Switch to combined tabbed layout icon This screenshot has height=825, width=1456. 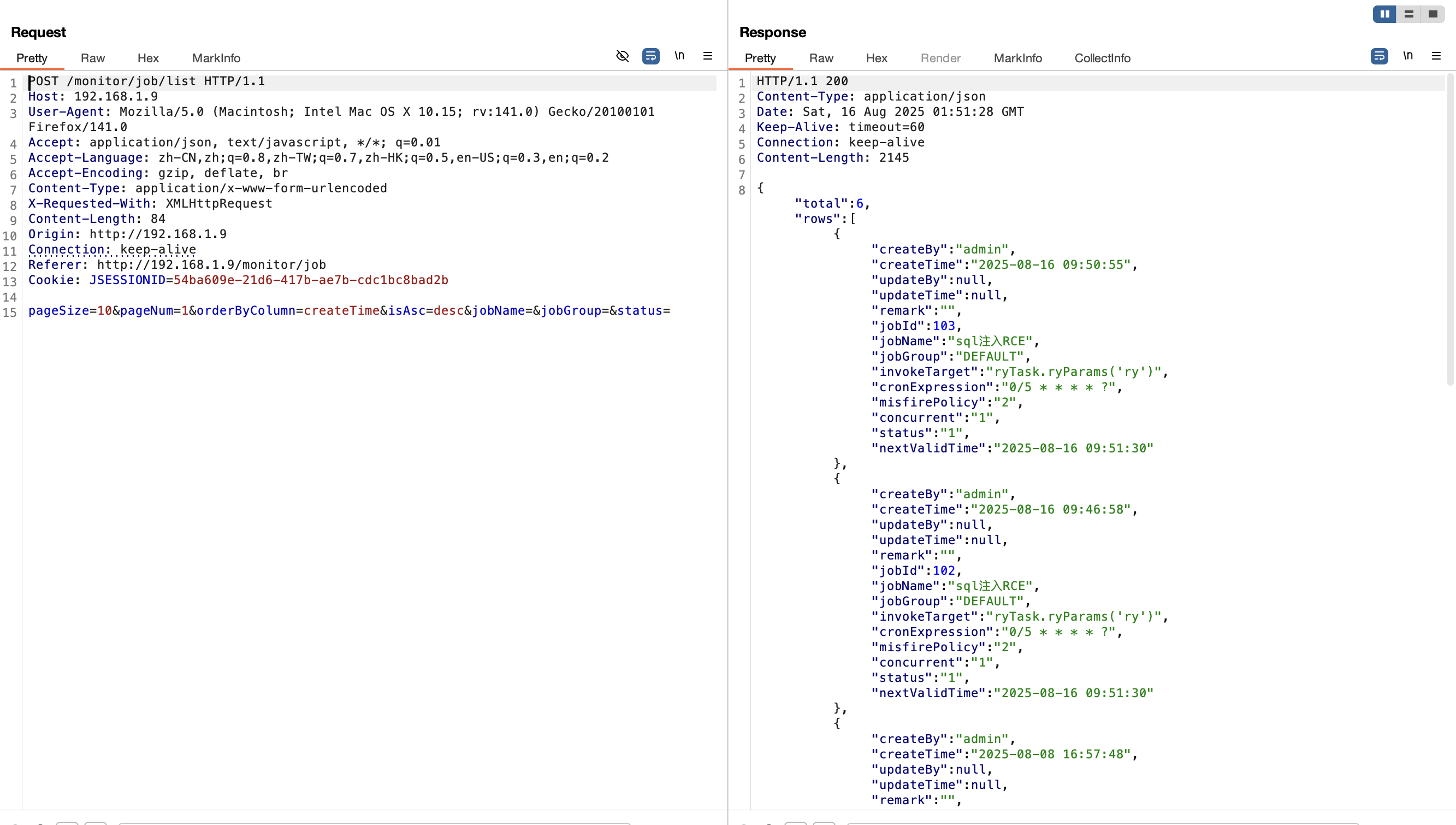1432,14
